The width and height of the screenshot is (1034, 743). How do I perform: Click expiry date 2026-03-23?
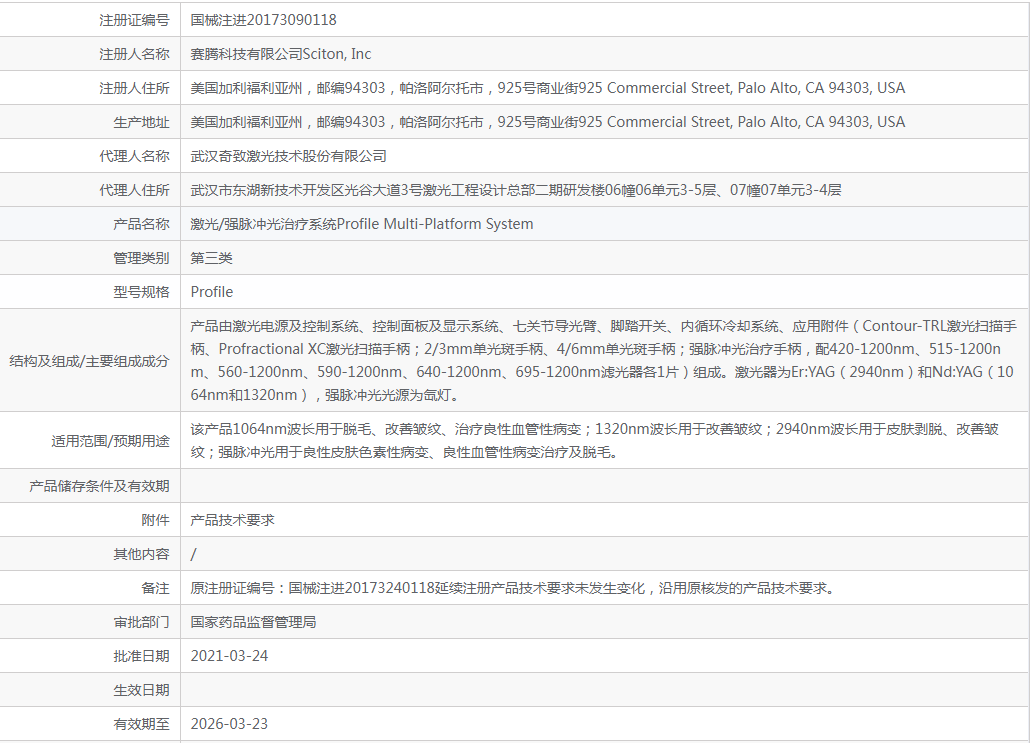pos(229,724)
